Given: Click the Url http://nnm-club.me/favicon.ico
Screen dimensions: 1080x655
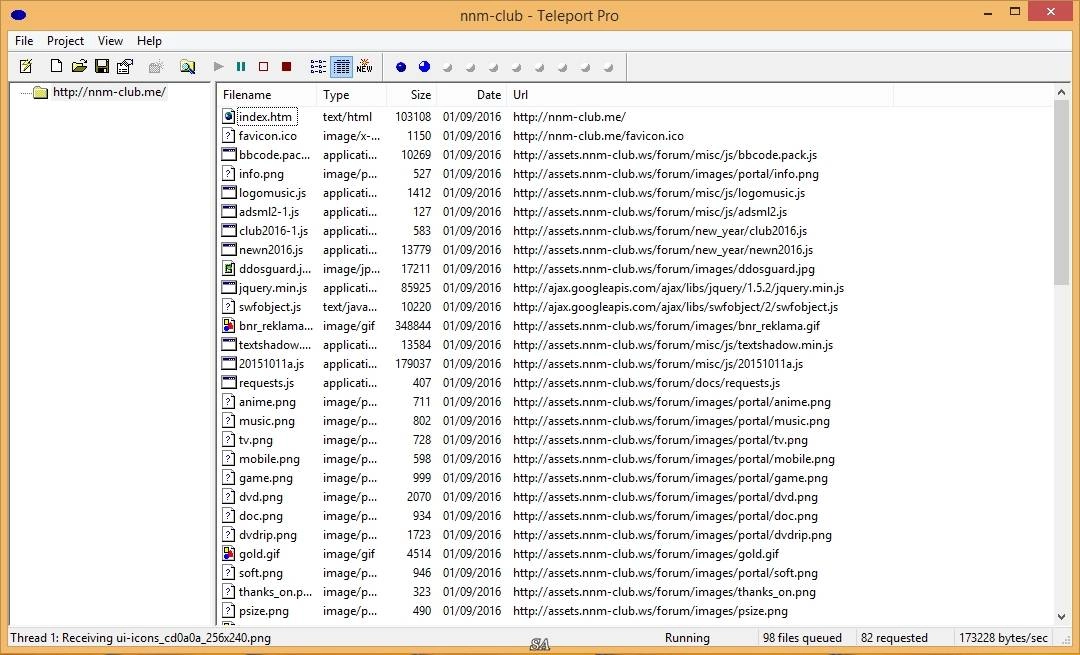Looking at the screenshot, I should [x=598, y=136].
